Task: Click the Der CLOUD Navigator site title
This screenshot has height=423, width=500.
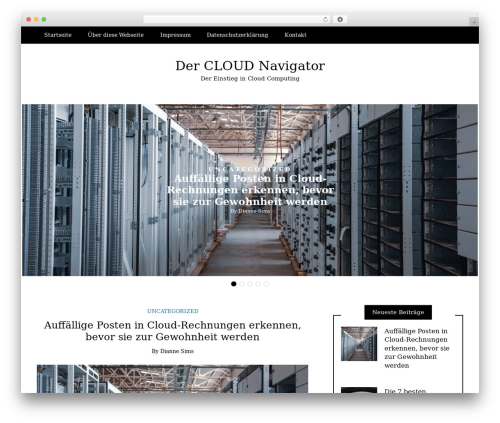Action: coord(250,66)
